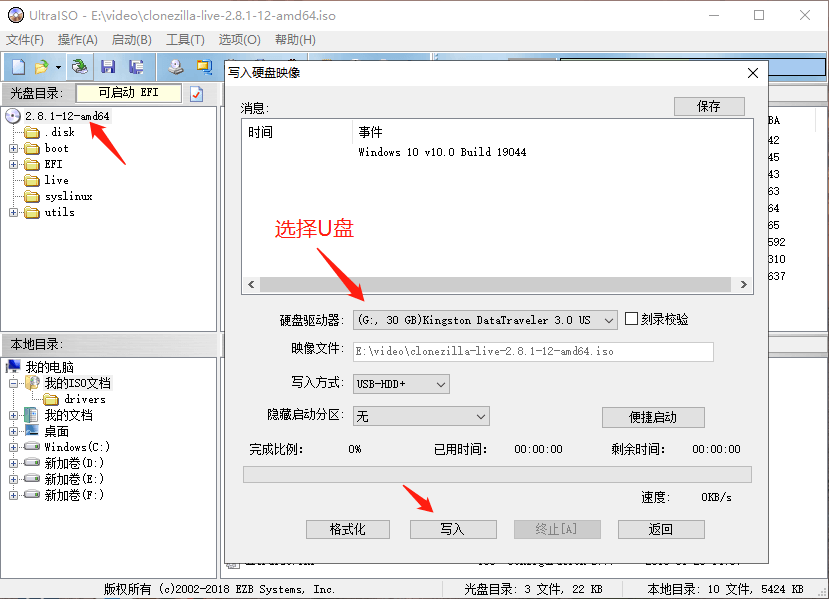Select the drivers folder

pos(85,399)
